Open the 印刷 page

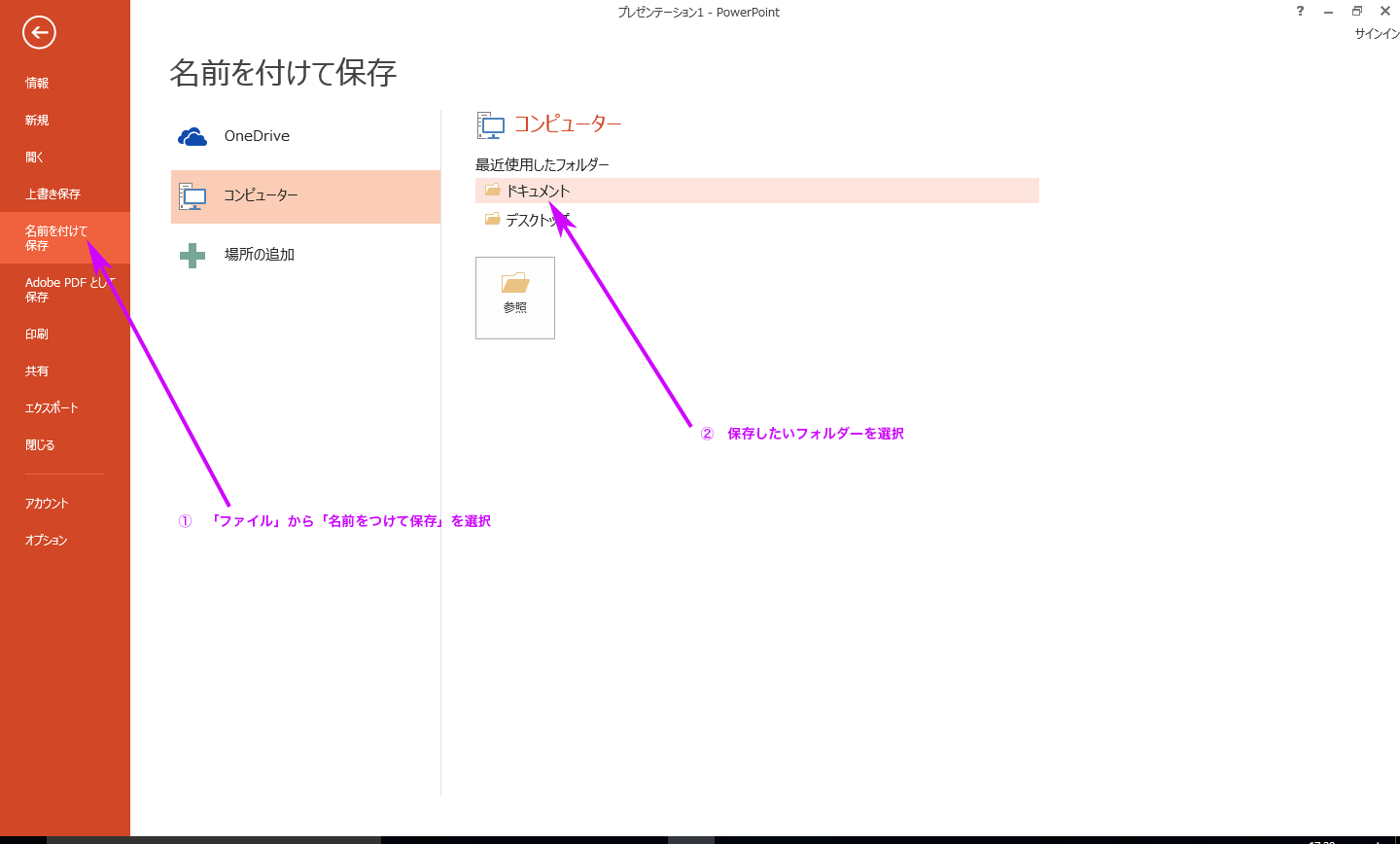(x=37, y=334)
